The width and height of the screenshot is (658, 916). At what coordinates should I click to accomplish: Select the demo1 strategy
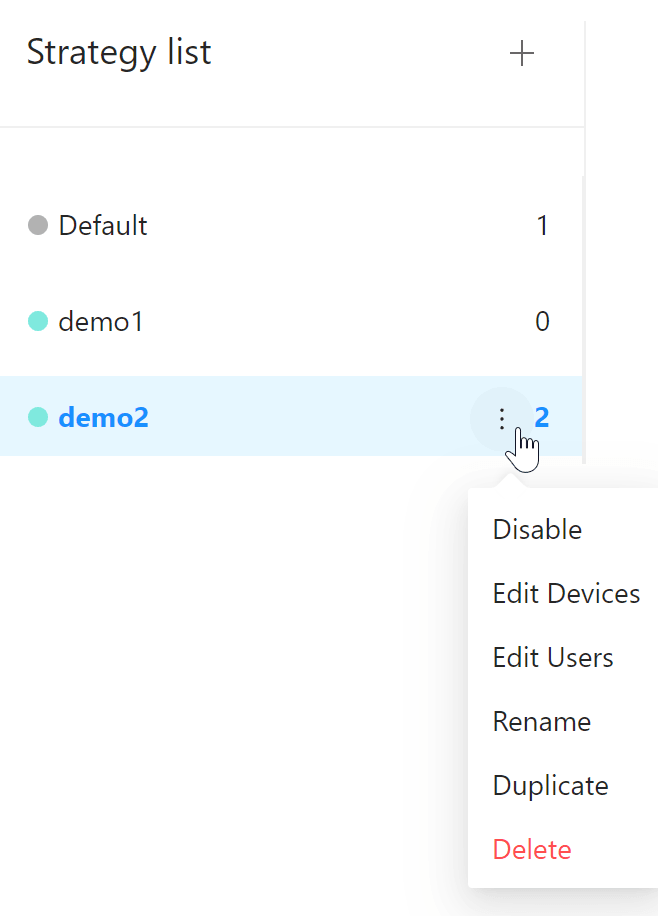pos(102,322)
